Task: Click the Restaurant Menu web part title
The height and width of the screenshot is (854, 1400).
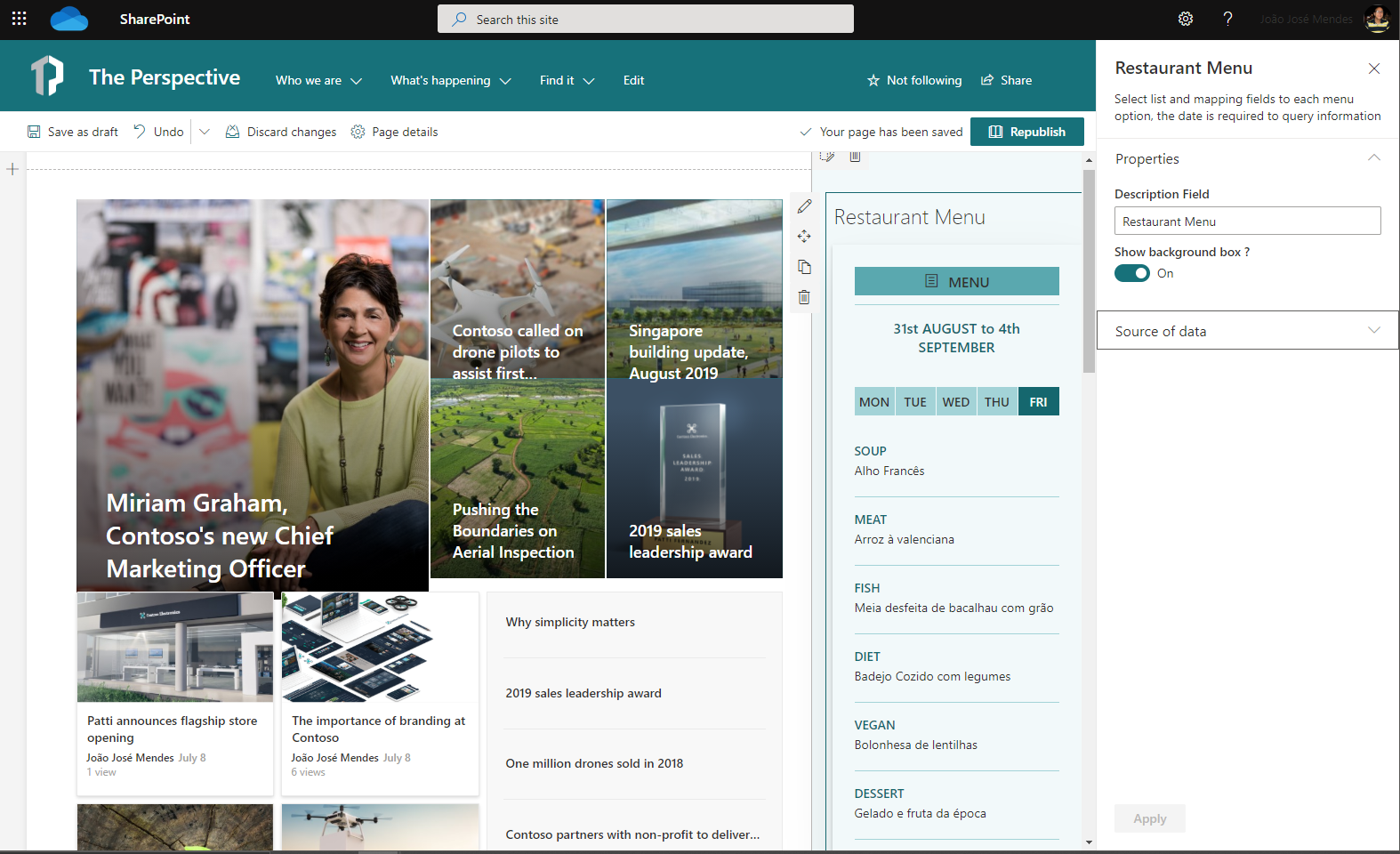Action: tap(910, 217)
